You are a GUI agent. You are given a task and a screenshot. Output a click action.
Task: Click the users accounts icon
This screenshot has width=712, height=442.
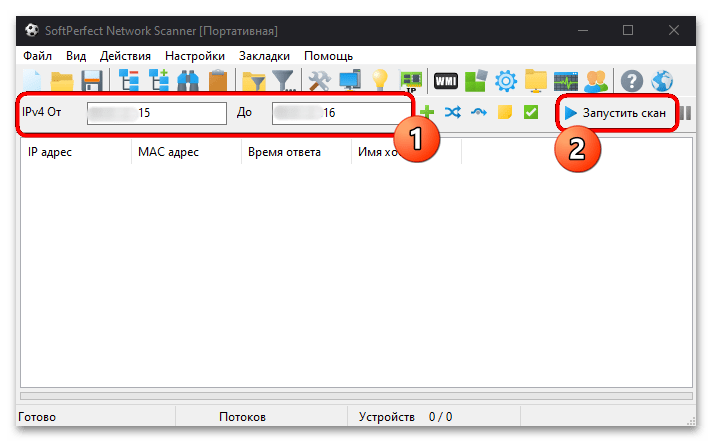click(x=596, y=81)
